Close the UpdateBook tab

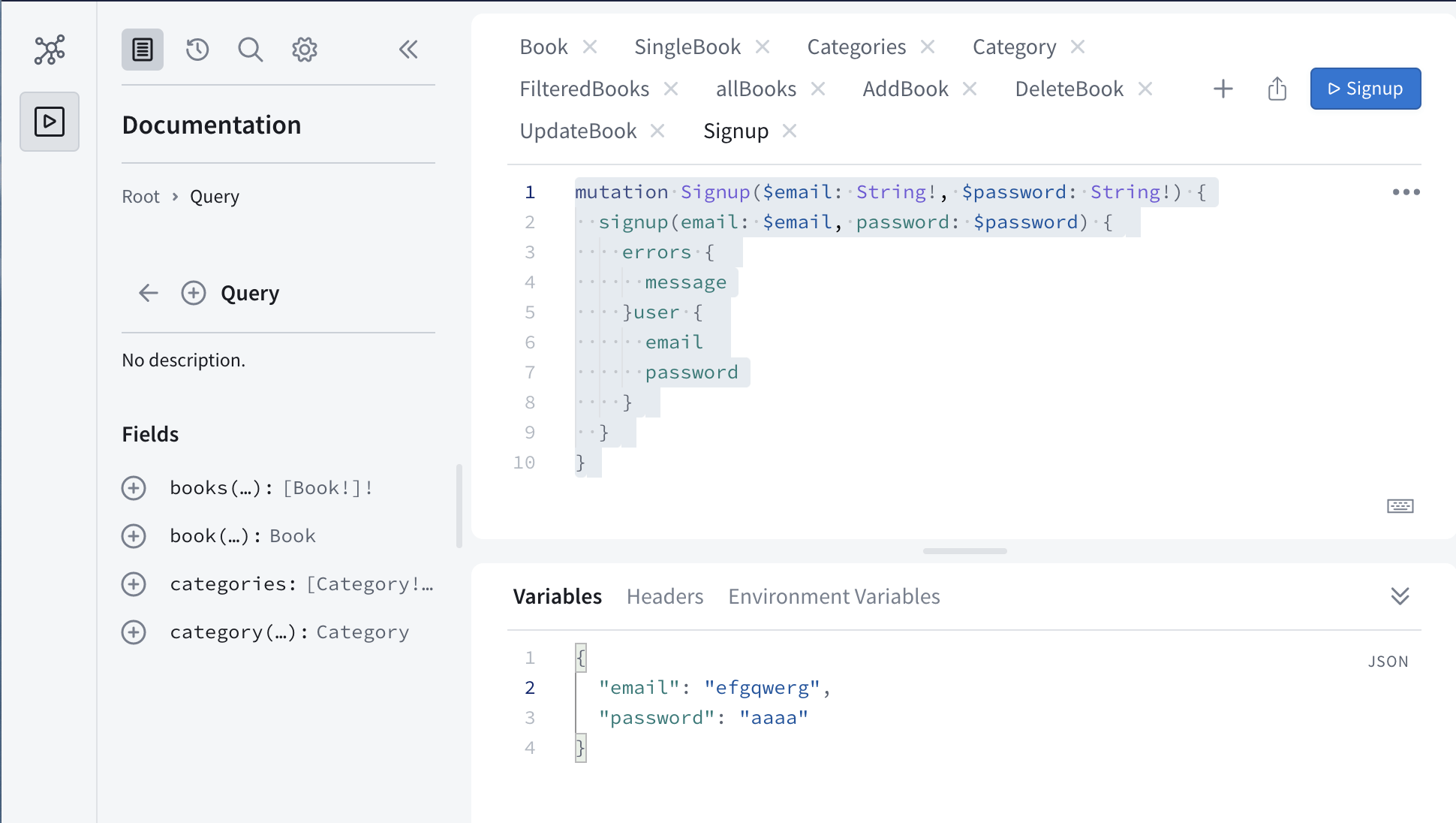pyautogui.click(x=657, y=131)
